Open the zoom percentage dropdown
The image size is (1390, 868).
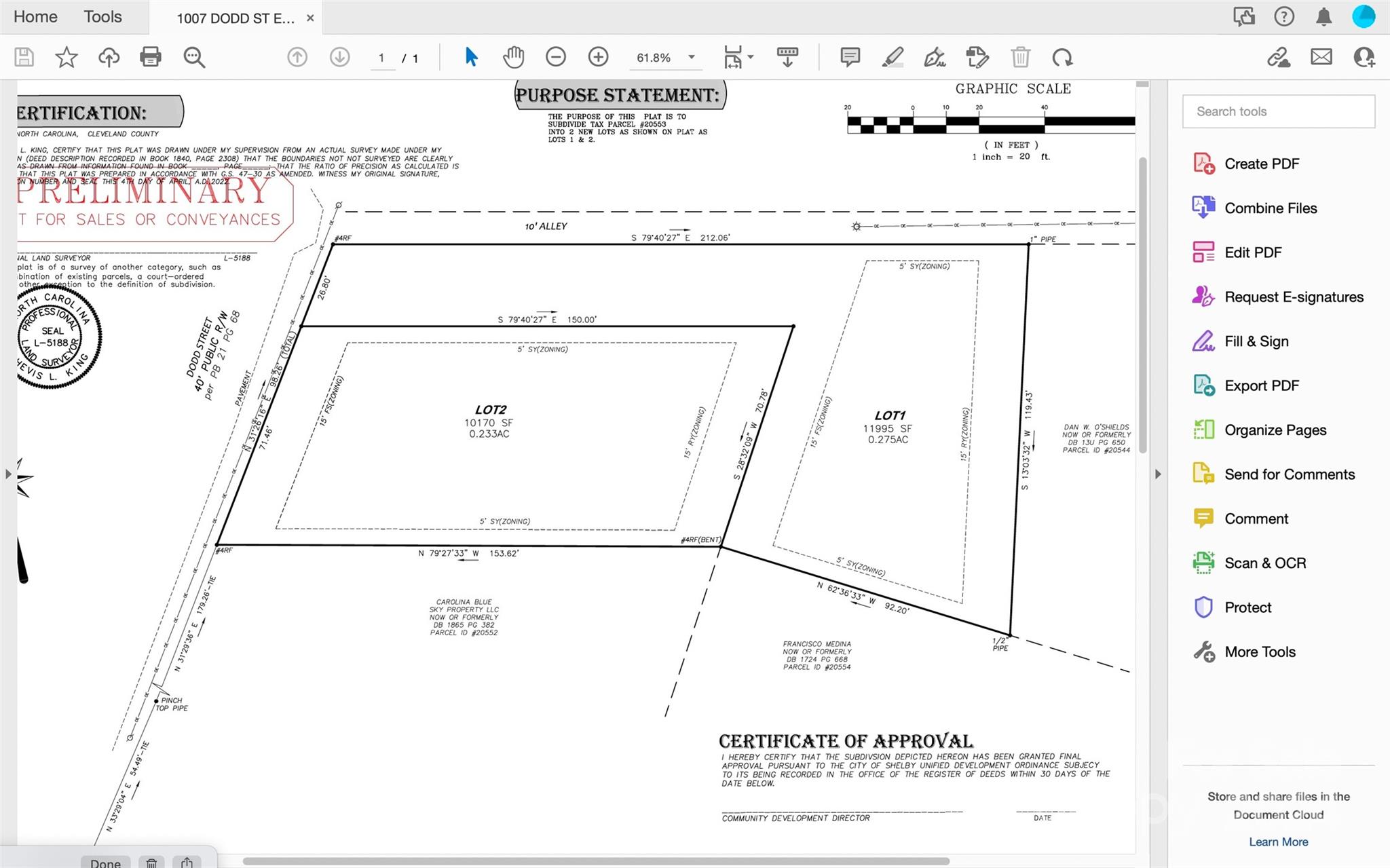(x=692, y=57)
